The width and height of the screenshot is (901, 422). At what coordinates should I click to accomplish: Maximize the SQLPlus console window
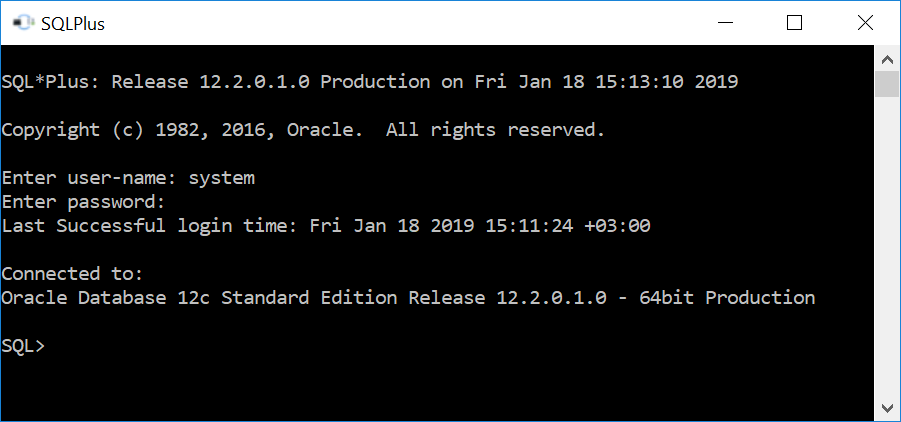click(x=794, y=23)
